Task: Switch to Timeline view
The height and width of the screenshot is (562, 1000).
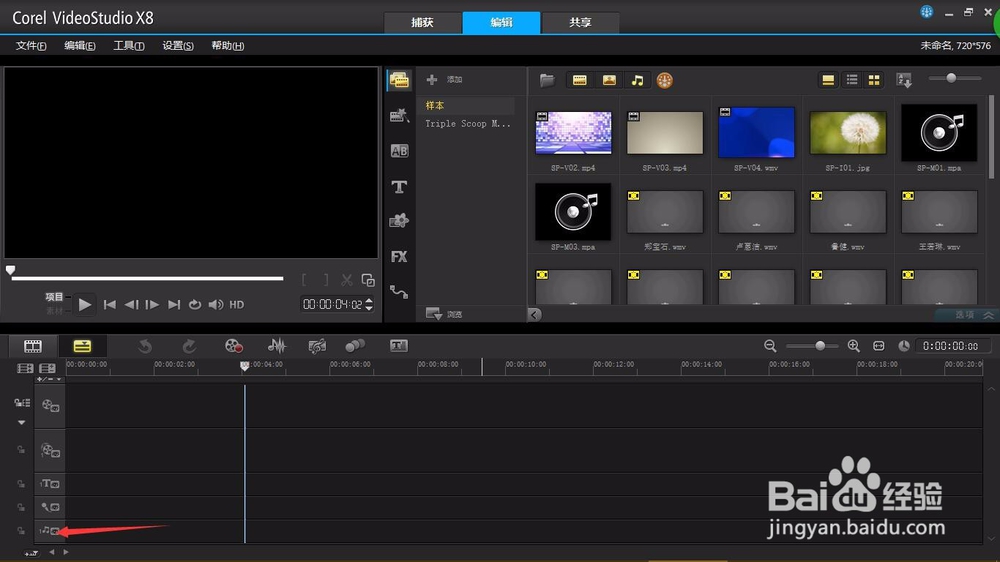Action: click(x=82, y=346)
